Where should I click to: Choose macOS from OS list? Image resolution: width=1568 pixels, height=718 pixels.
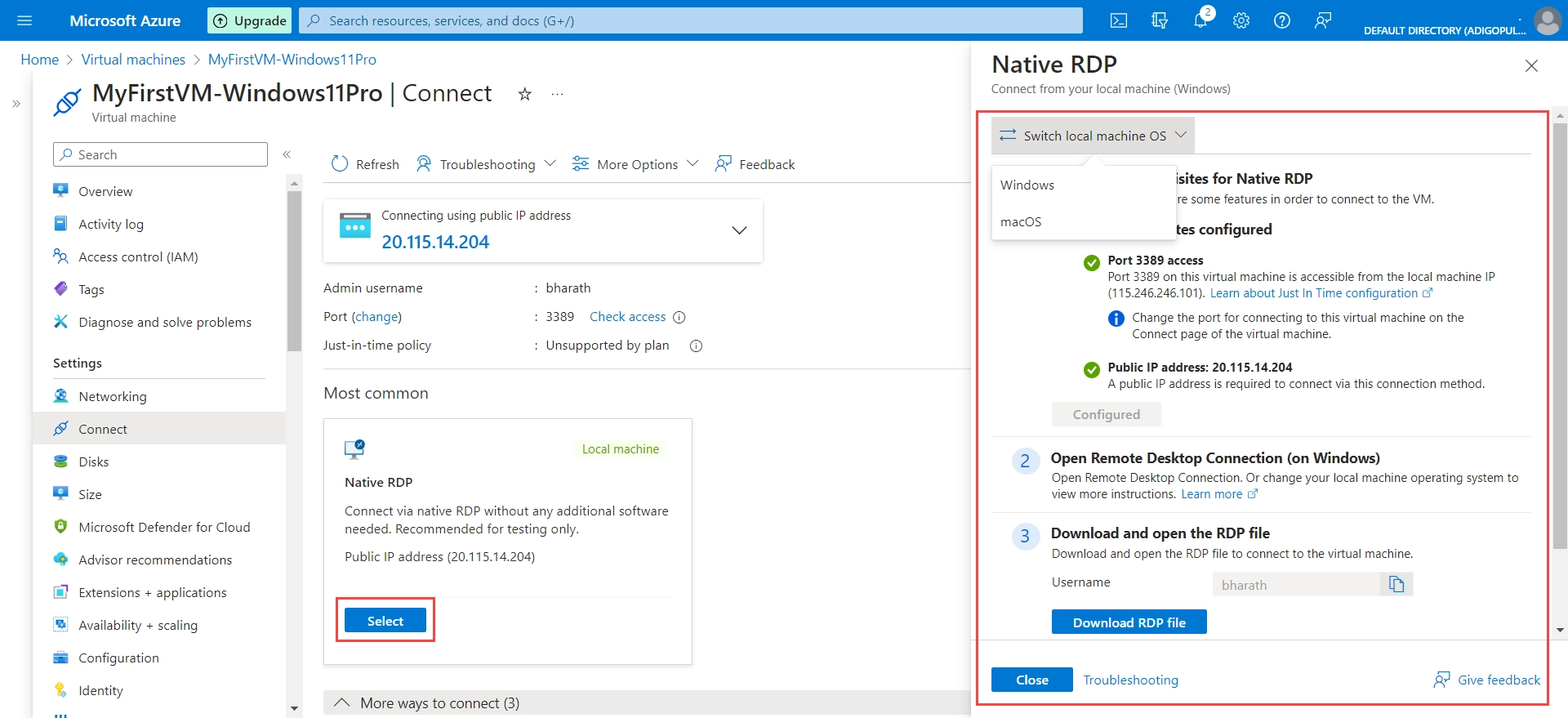pos(1083,221)
